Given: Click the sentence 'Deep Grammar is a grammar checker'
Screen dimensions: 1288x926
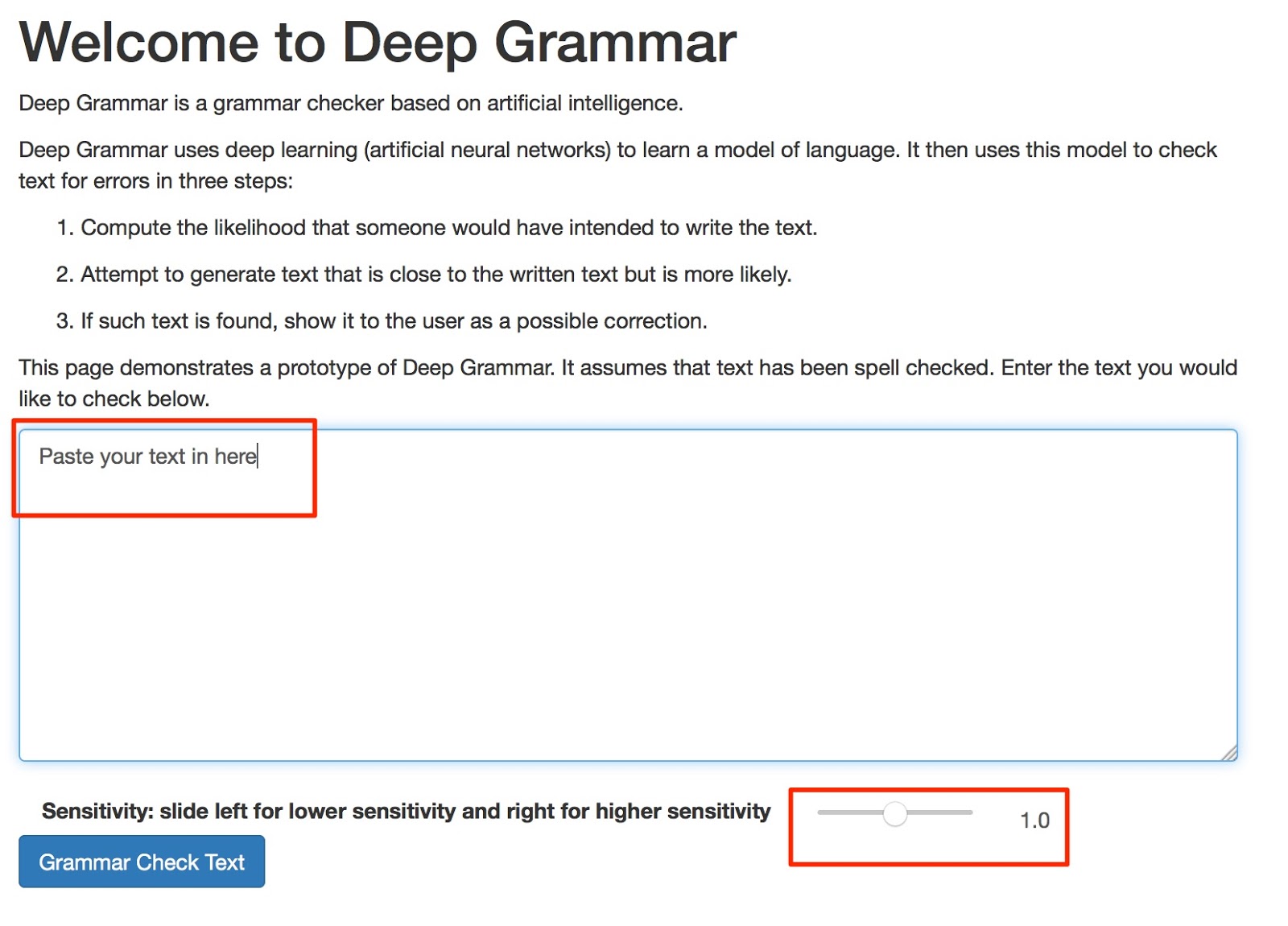Looking at the screenshot, I should (x=351, y=103).
